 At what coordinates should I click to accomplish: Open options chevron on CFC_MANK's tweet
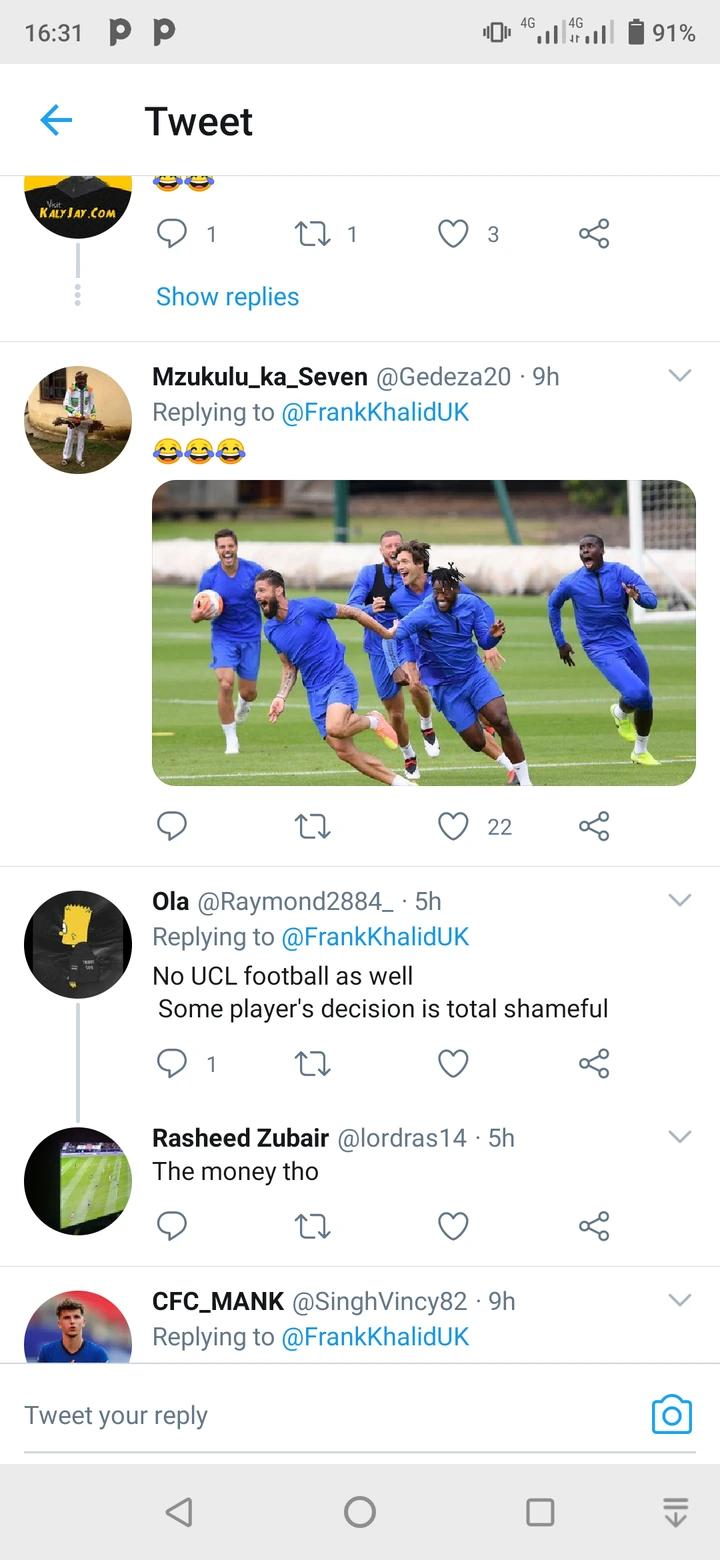[680, 1300]
